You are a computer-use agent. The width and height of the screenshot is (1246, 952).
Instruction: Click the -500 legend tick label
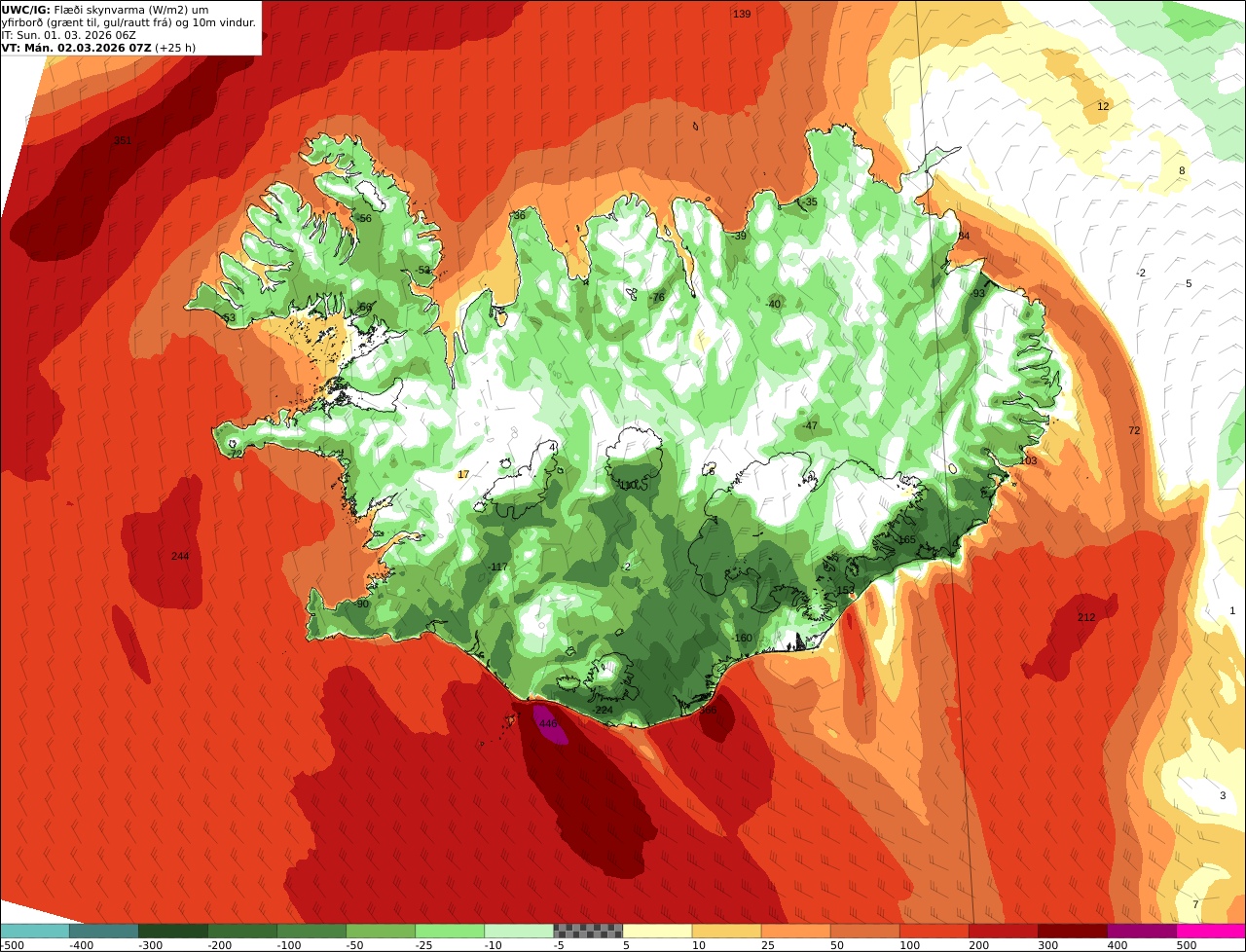[x=12, y=944]
